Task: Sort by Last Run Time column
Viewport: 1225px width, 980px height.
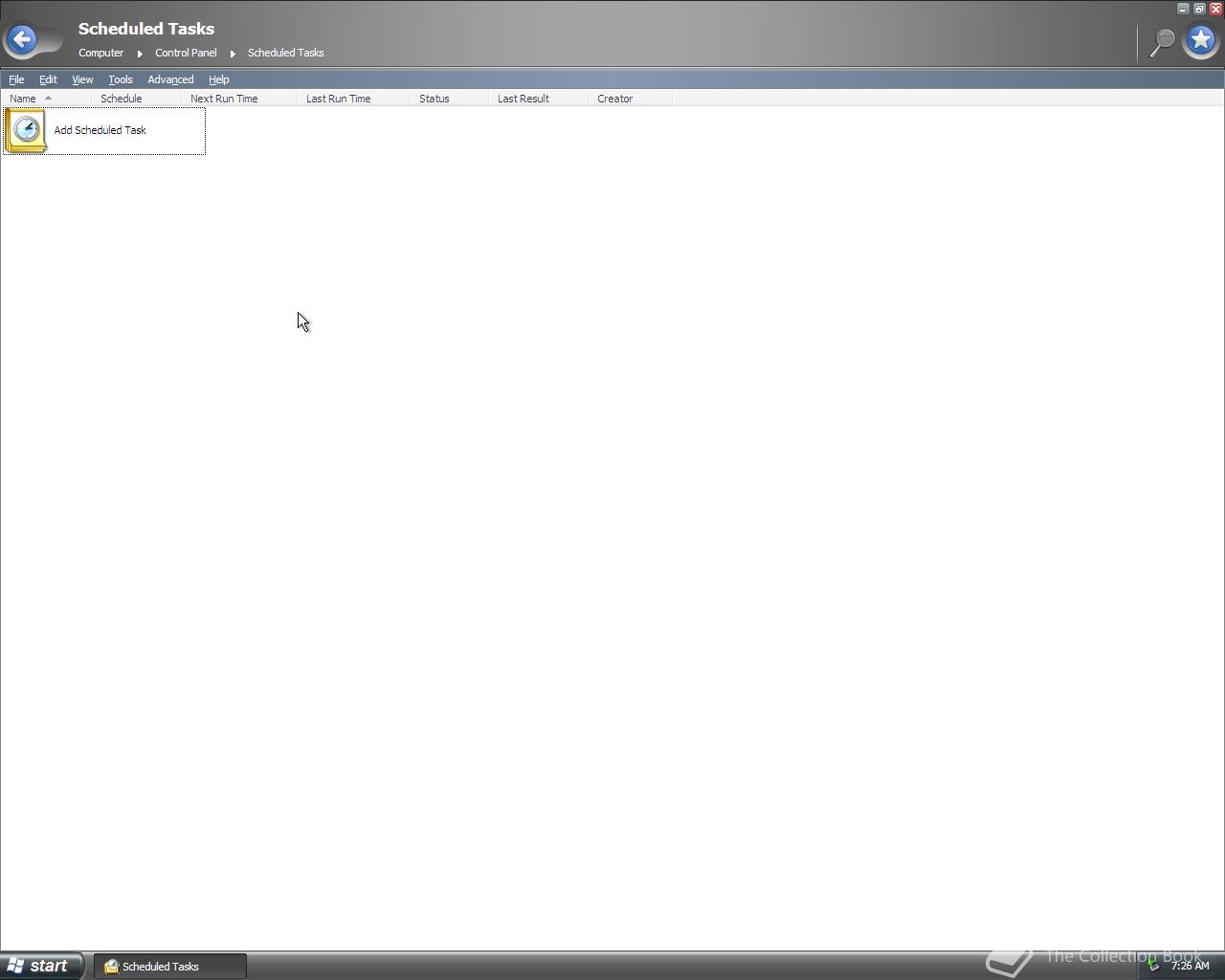Action: 353,99
